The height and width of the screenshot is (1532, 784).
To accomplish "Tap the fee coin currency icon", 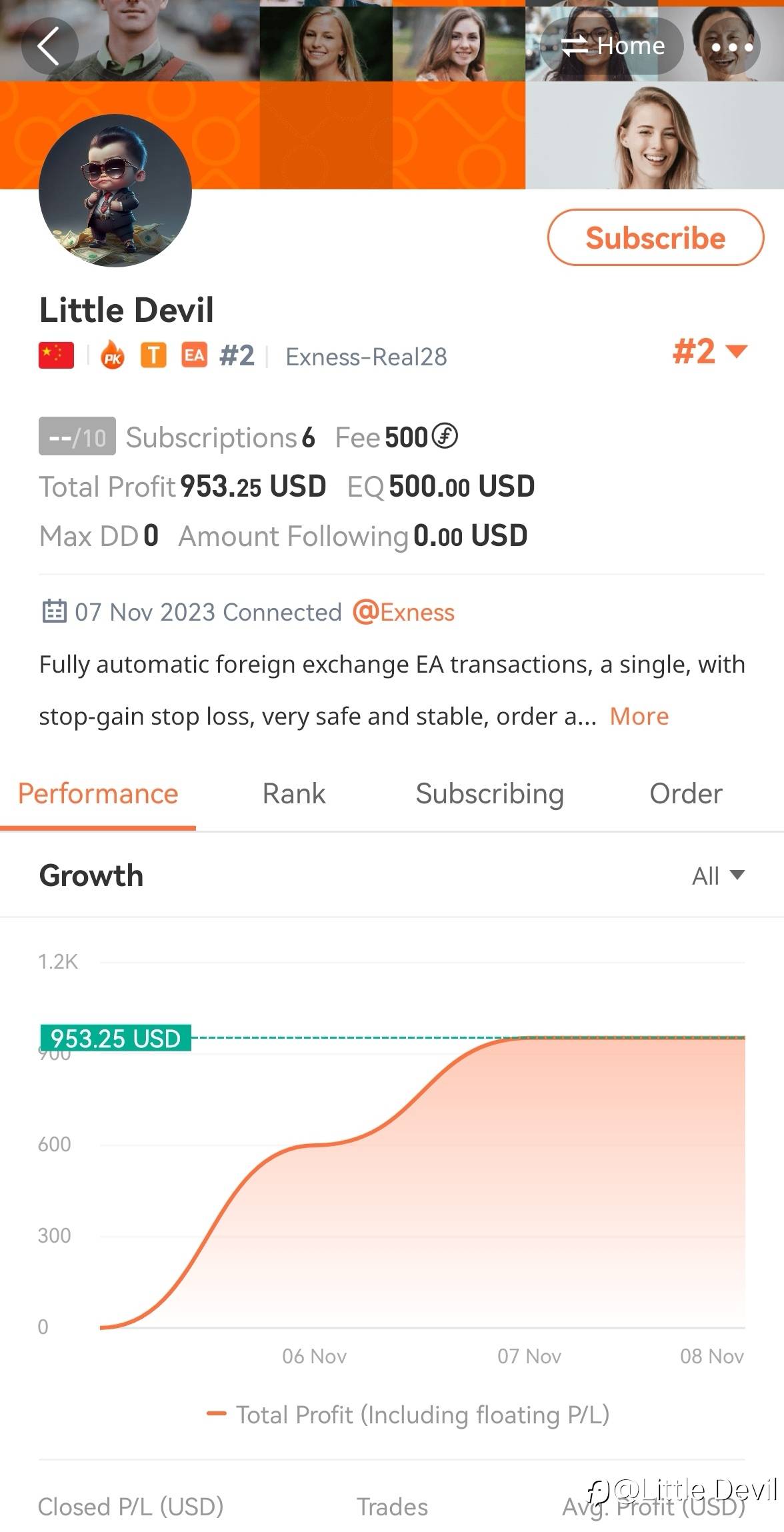I will click(445, 437).
